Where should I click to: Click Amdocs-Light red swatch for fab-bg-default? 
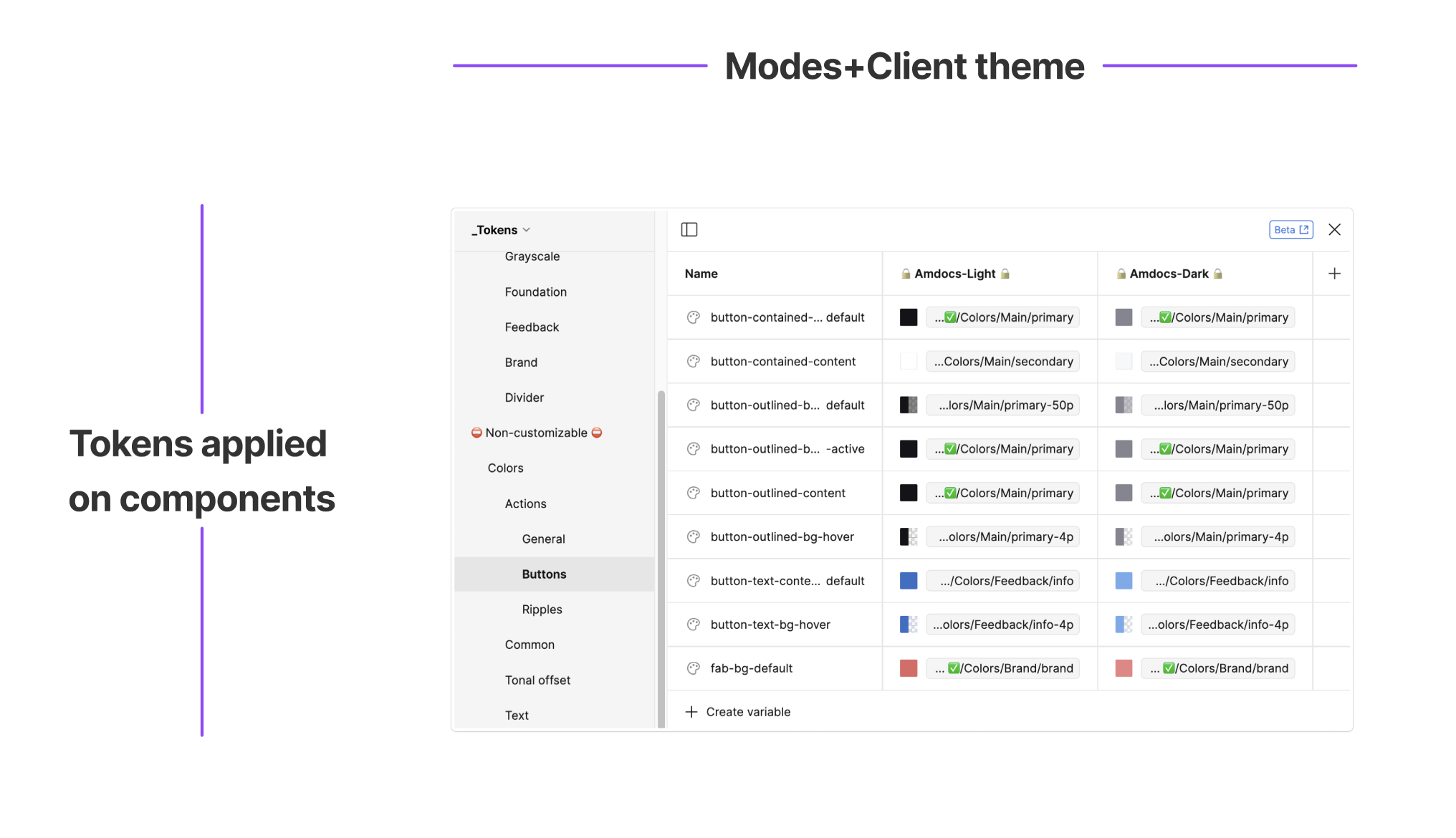(x=909, y=668)
